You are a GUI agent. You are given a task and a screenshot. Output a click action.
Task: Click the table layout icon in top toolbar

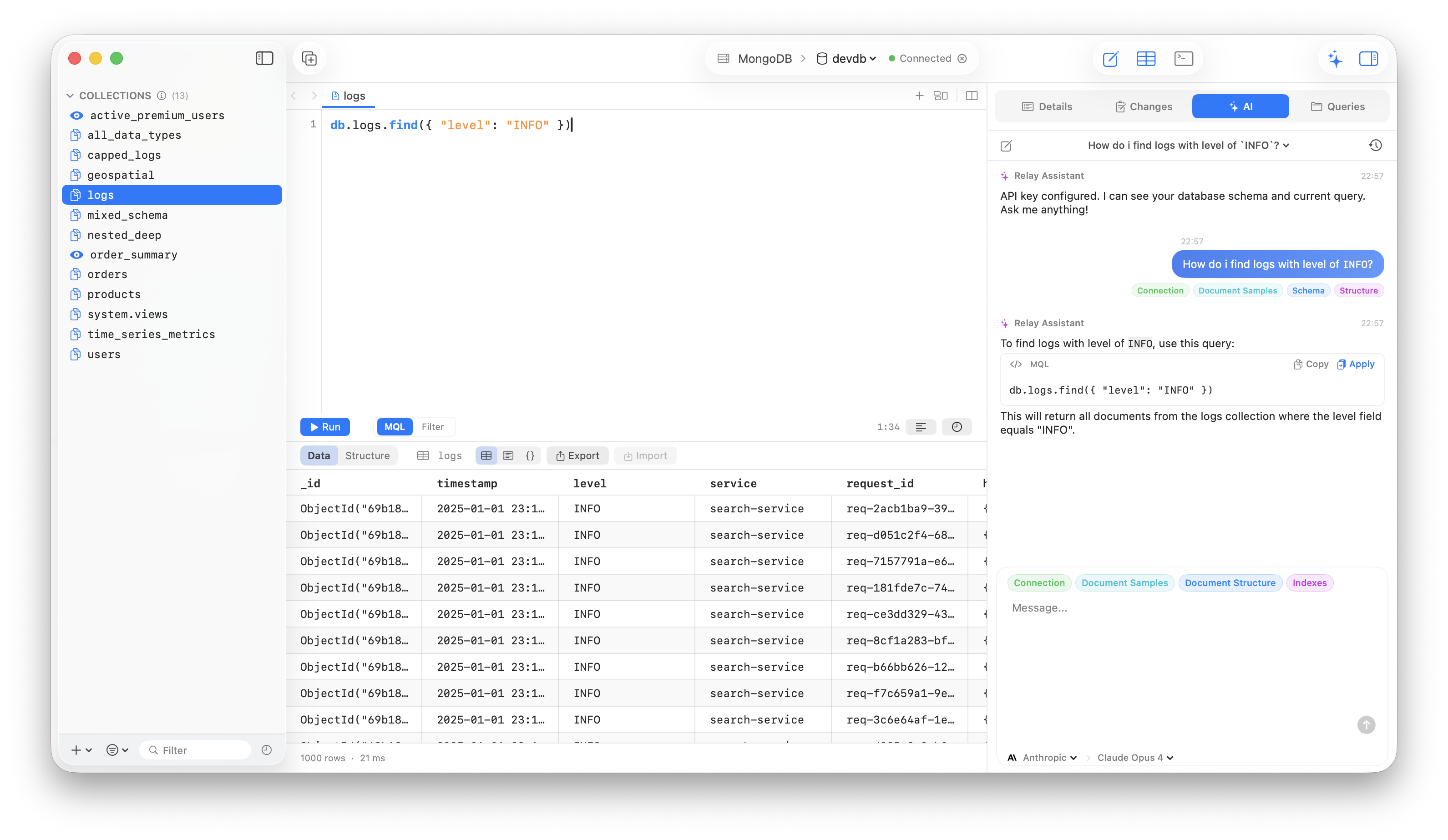(1146, 58)
